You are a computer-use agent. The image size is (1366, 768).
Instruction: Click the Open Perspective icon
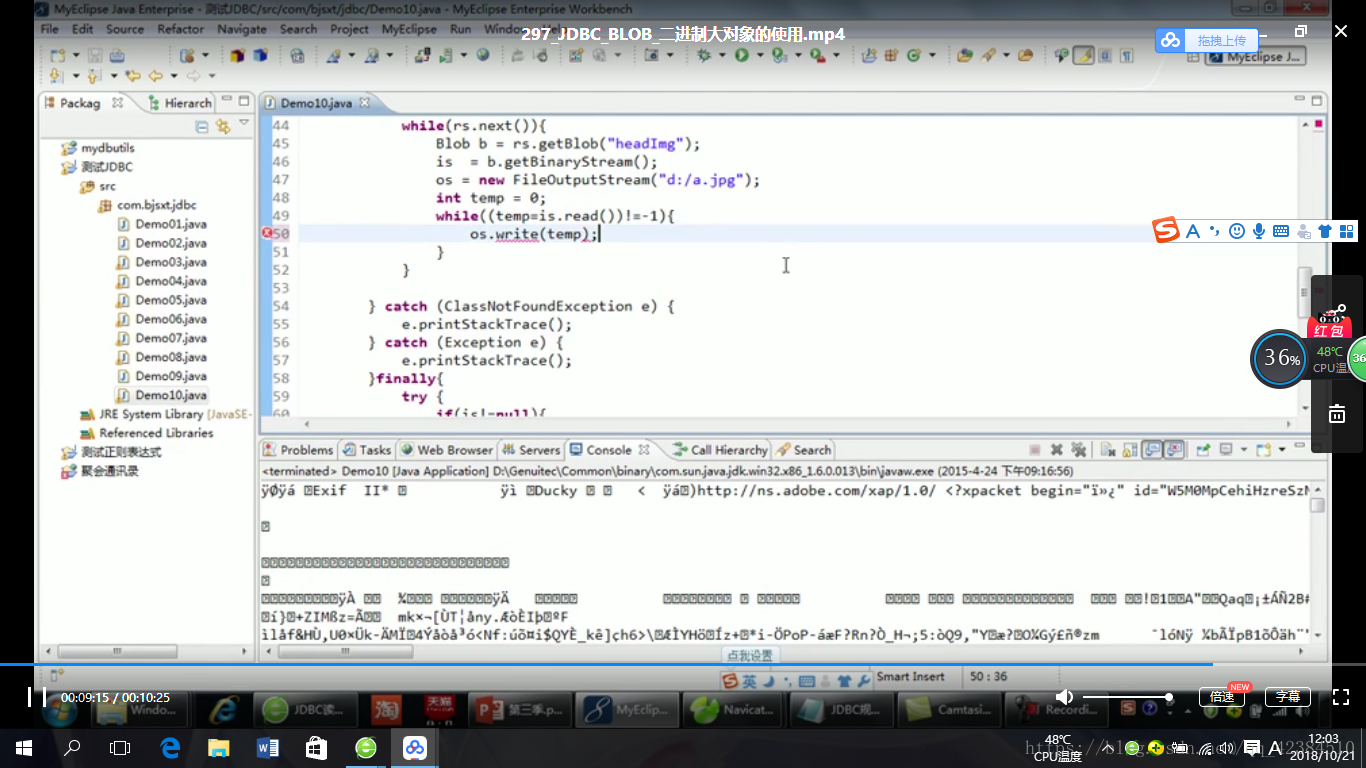pyautogui.click(x=1192, y=57)
